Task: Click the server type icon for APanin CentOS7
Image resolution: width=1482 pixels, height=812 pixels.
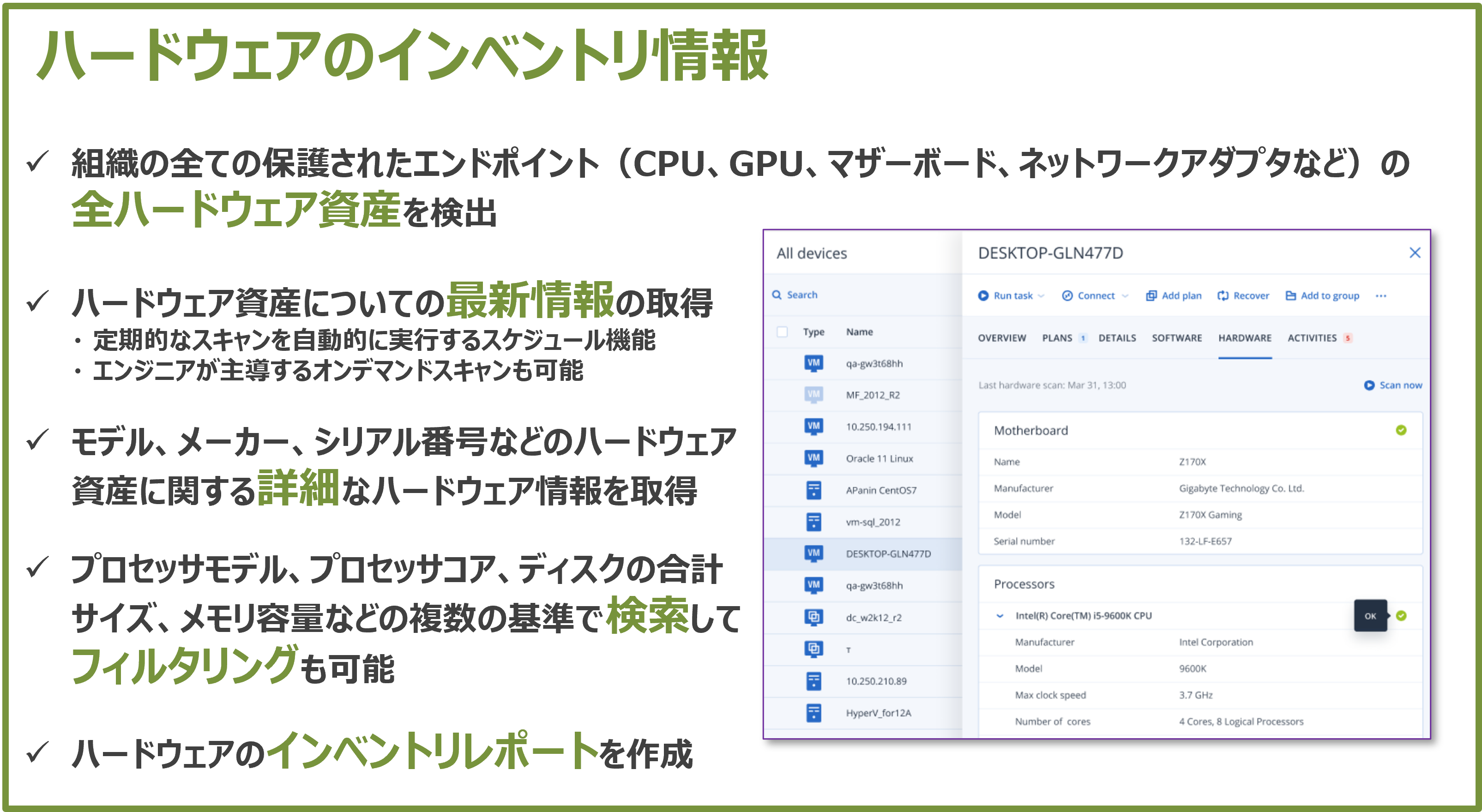Action: [812, 490]
